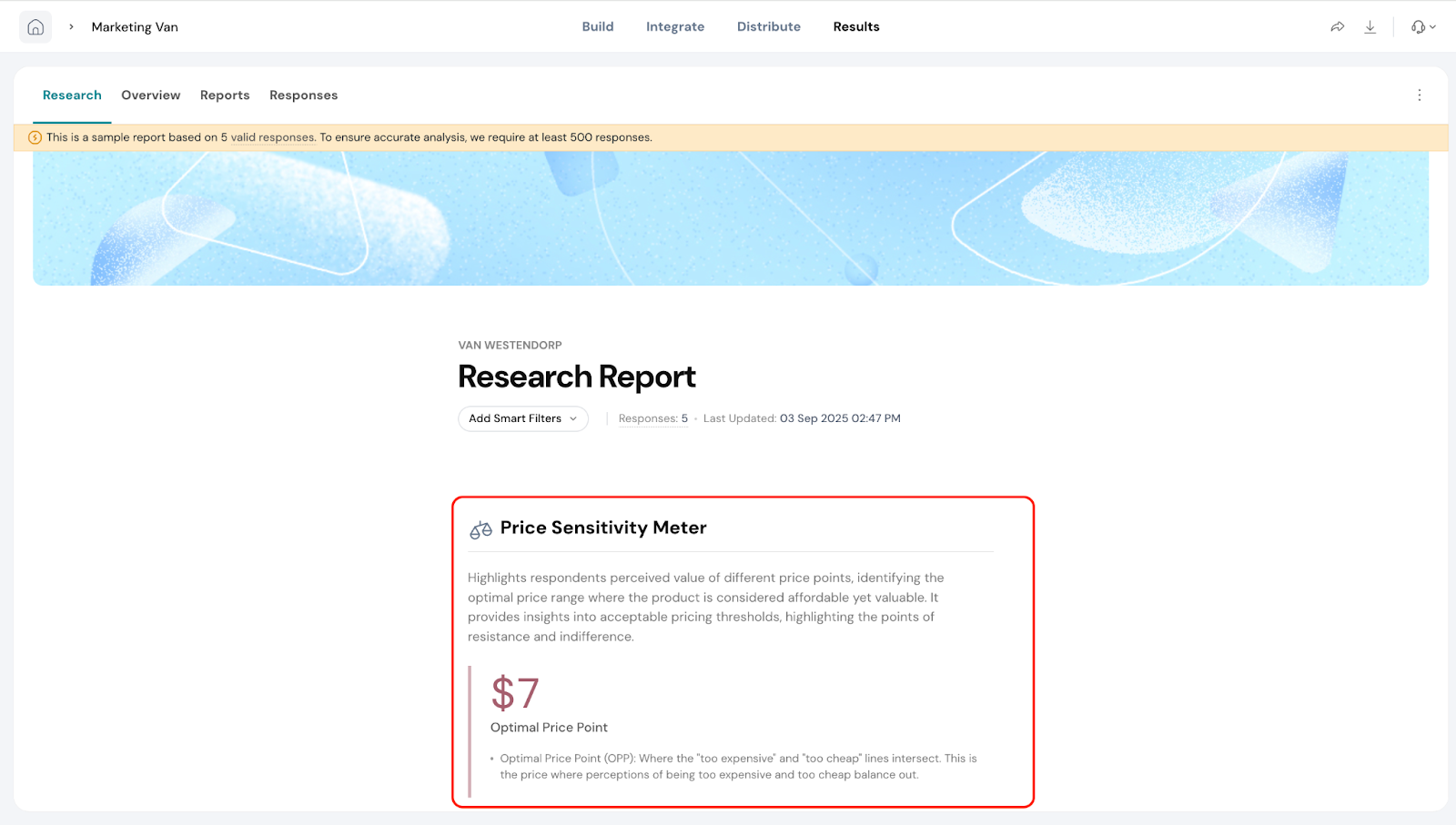1456x825 pixels.
Task: Open the headset support menu
Action: tap(1422, 27)
